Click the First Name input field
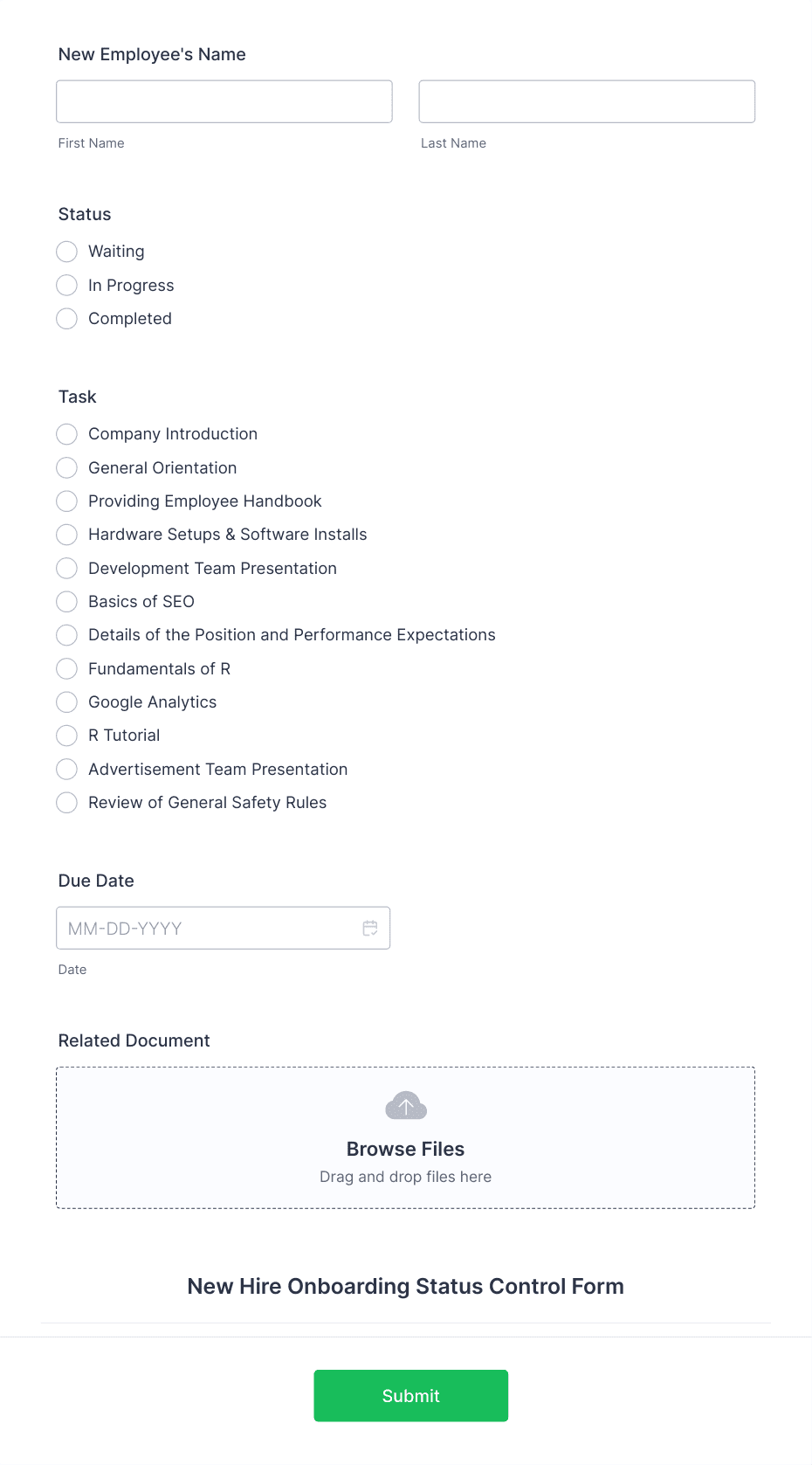The width and height of the screenshot is (812, 1465). (224, 101)
